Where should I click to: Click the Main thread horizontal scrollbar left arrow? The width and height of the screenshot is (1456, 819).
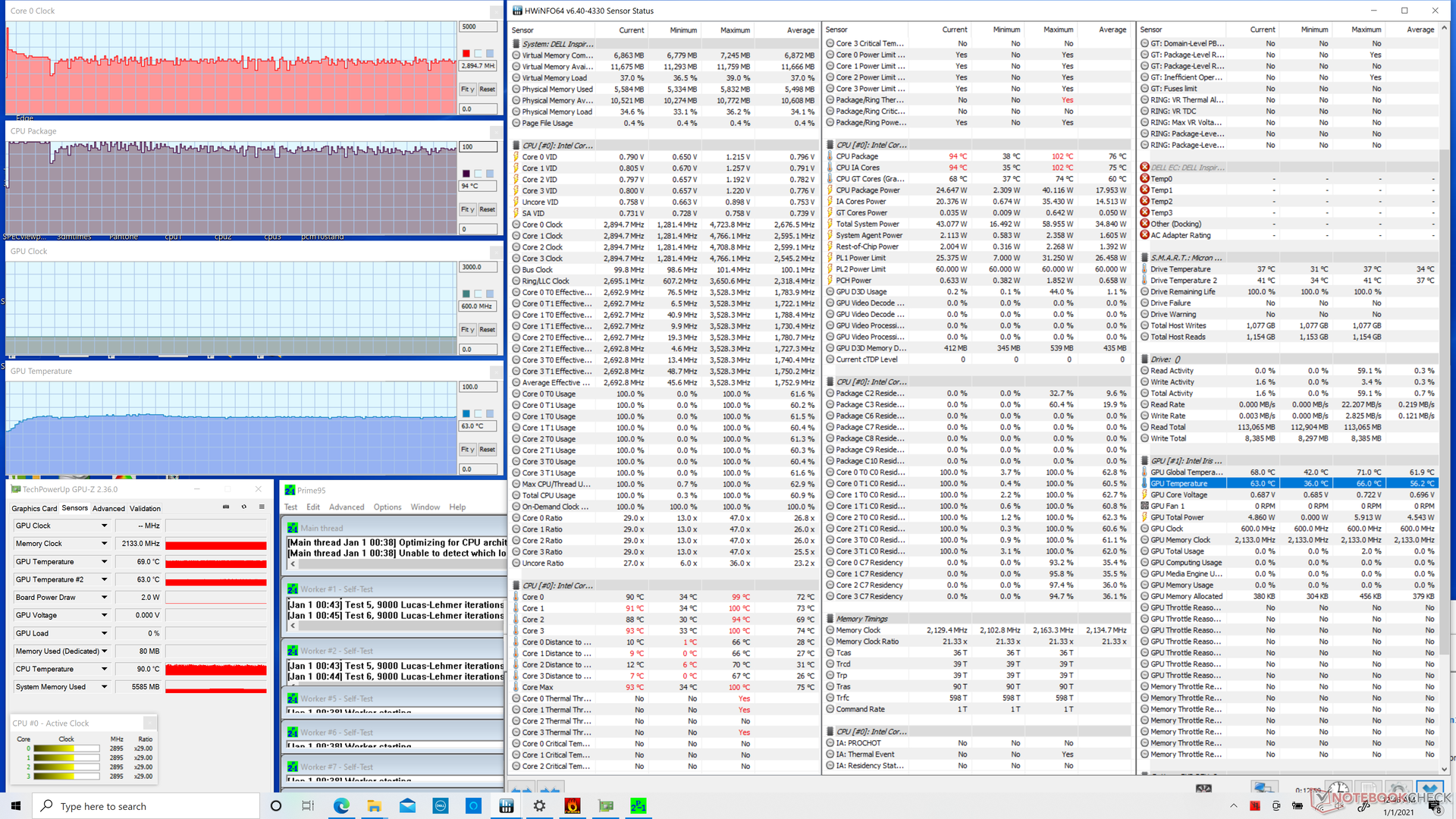tap(291, 566)
